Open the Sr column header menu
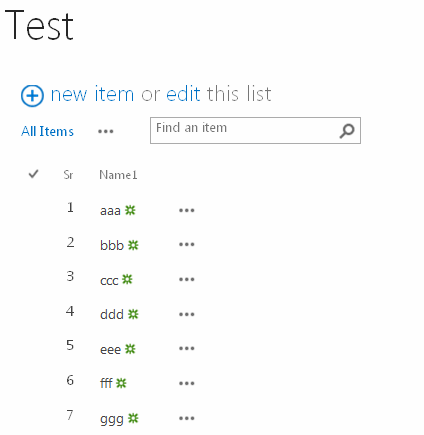Image resolution: width=424 pixels, height=435 pixels. (68, 175)
